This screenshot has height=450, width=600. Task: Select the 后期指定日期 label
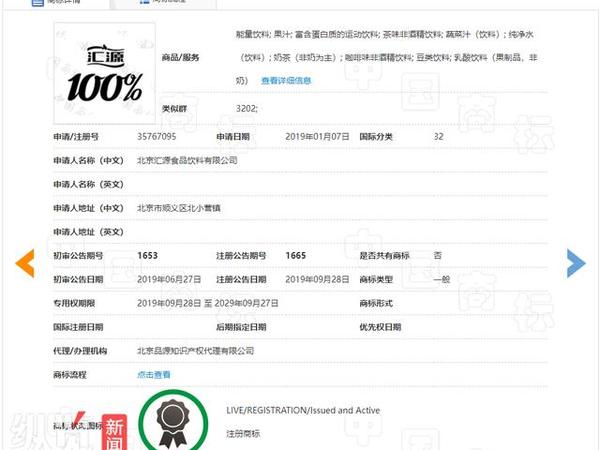[241, 327]
